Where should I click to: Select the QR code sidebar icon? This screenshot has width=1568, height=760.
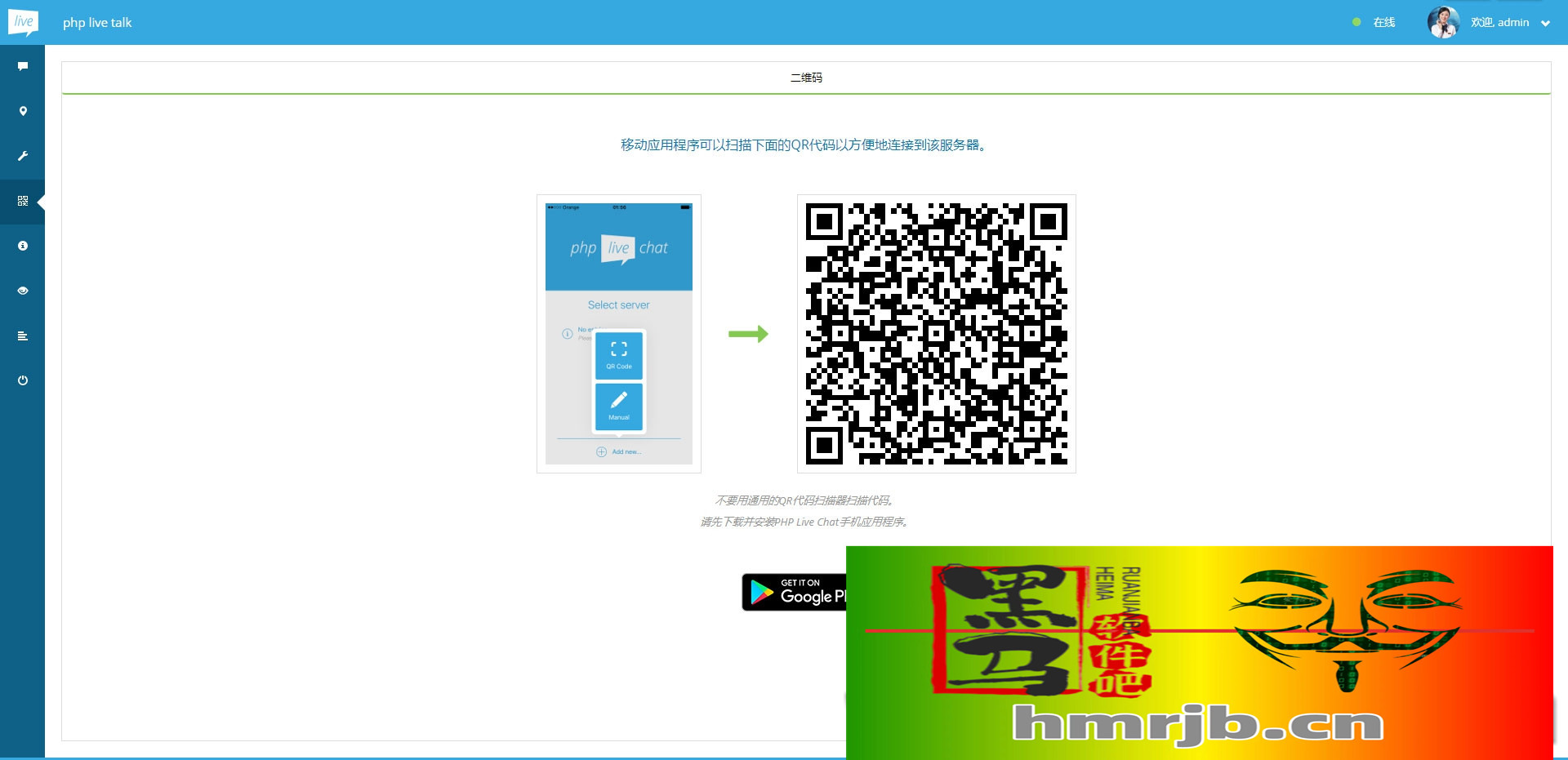tap(23, 201)
